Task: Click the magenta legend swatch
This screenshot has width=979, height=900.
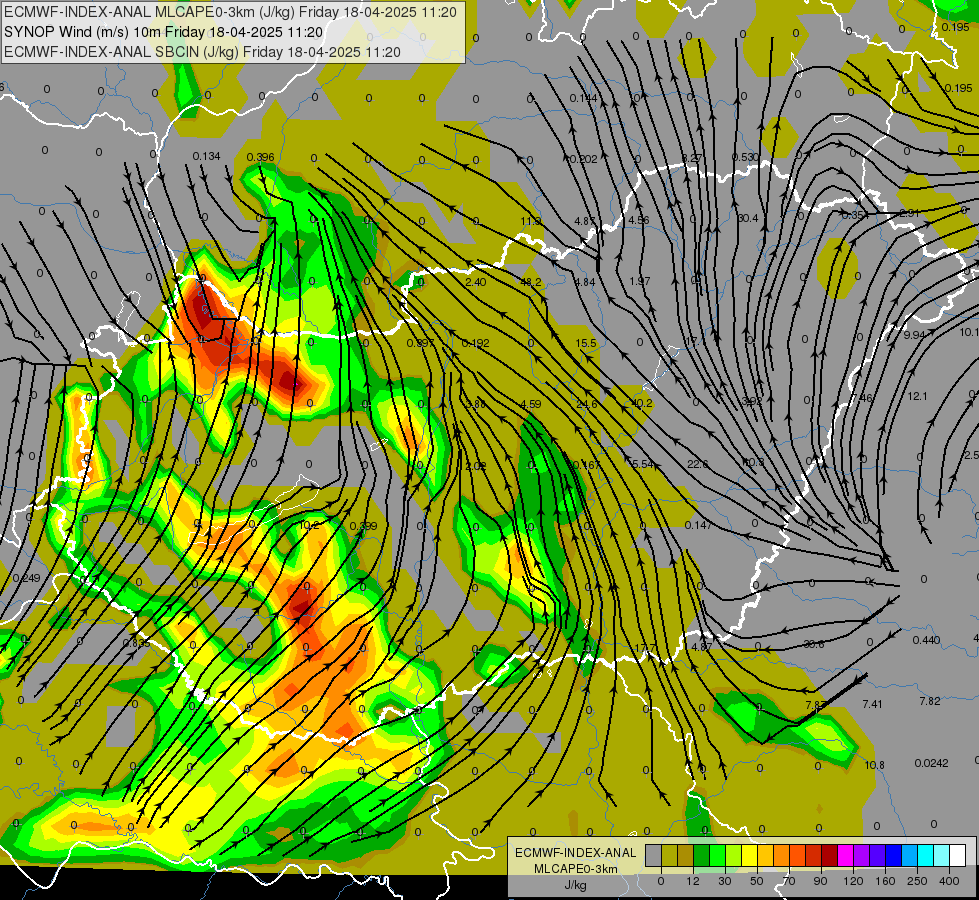Action: (x=846, y=856)
